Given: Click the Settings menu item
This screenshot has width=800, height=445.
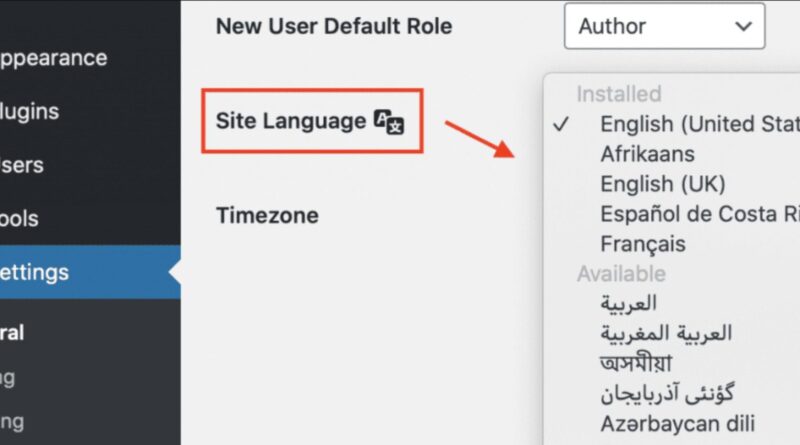Looking at the screenshot, I should pyautogui.click(x=35, y=272).
